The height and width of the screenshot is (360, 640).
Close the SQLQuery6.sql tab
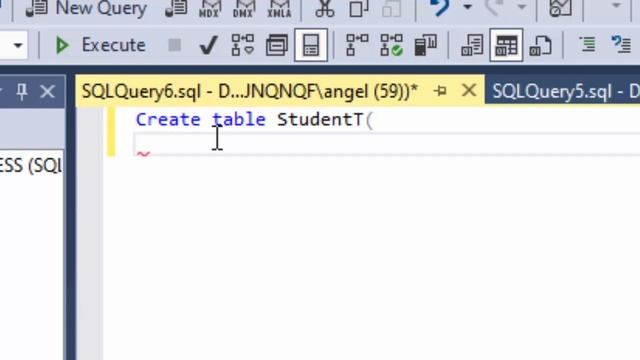pos(469,90)
